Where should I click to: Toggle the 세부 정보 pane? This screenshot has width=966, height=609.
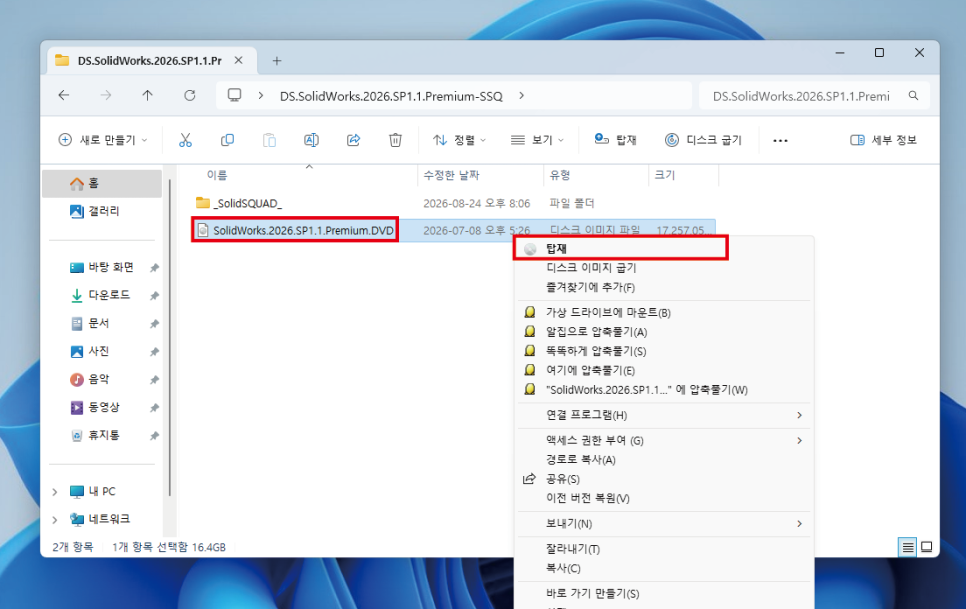pyautogui.click(x=883, y=140)
